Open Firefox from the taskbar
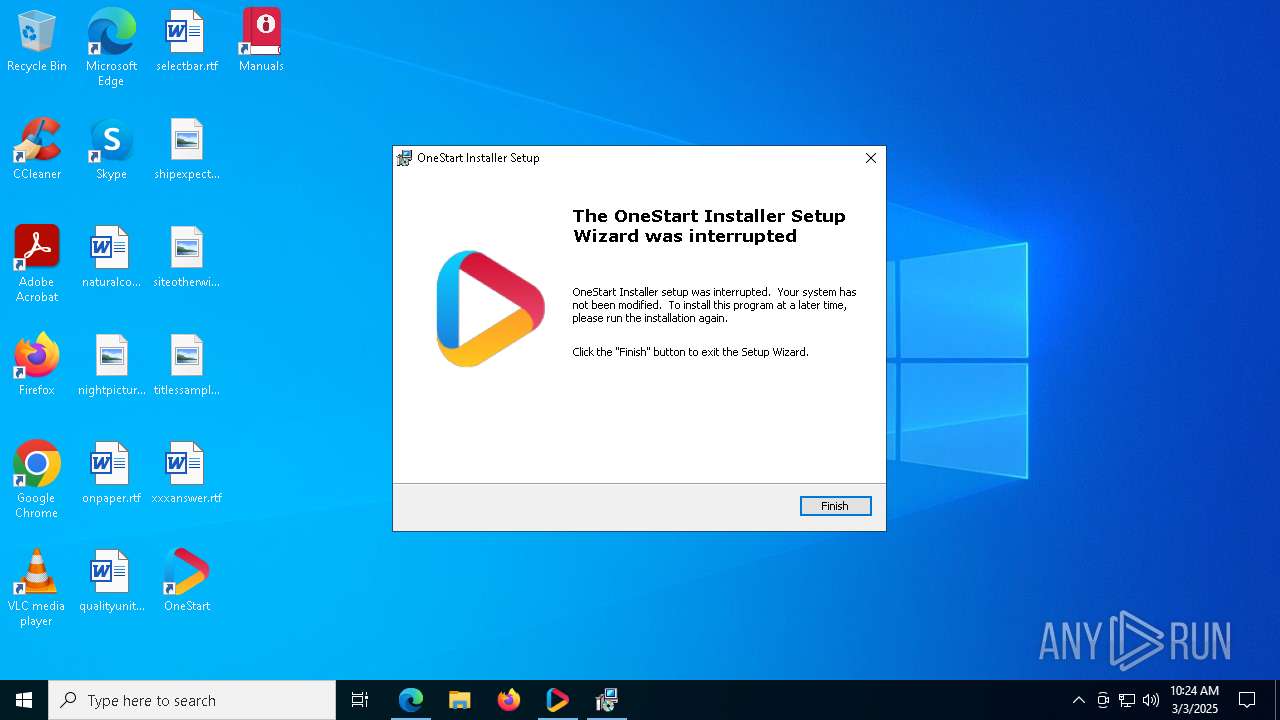This screenshot has width=1280, height=720. [509, 700]
